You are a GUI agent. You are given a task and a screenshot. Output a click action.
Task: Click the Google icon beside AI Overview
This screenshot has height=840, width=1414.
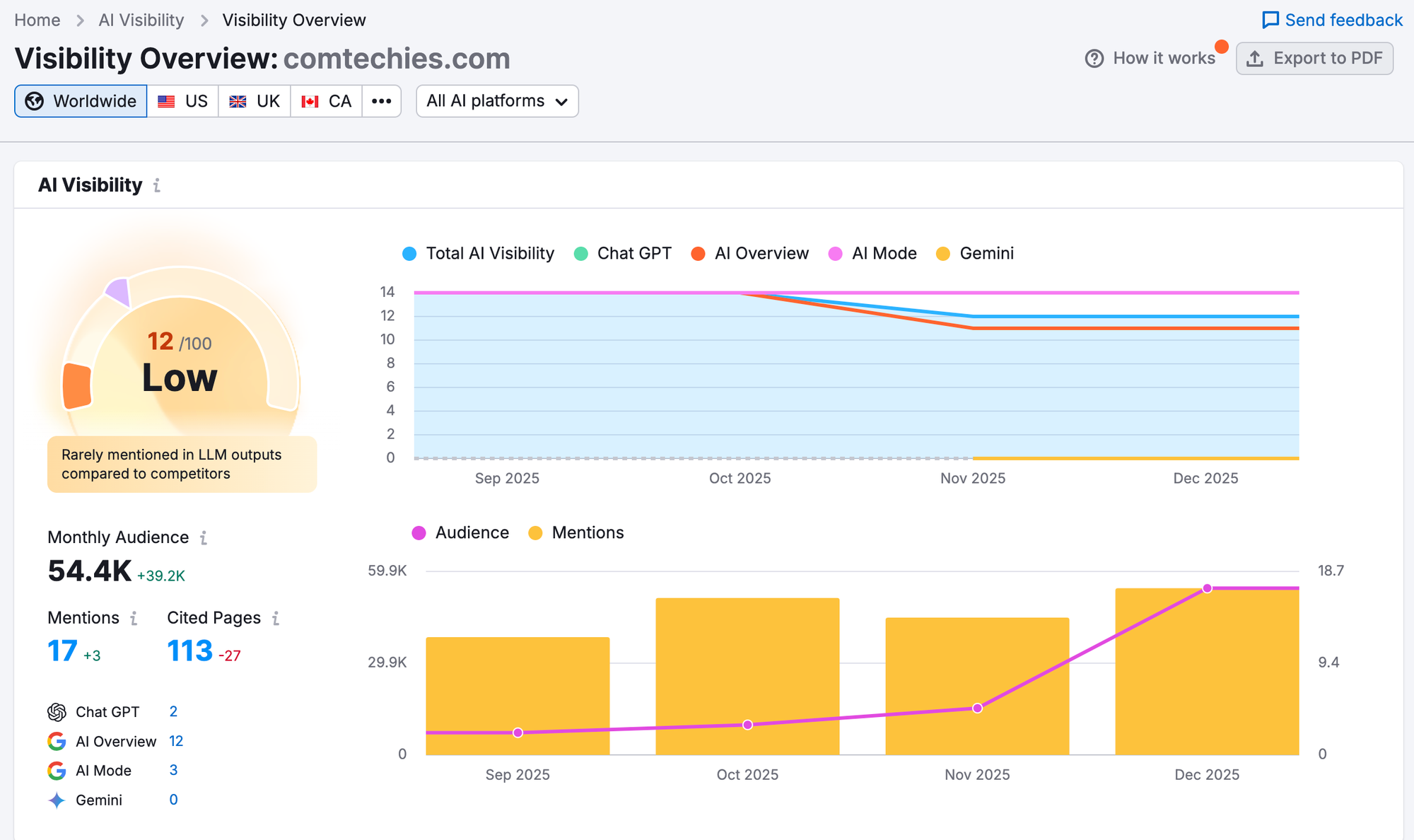tap(57, 741)
